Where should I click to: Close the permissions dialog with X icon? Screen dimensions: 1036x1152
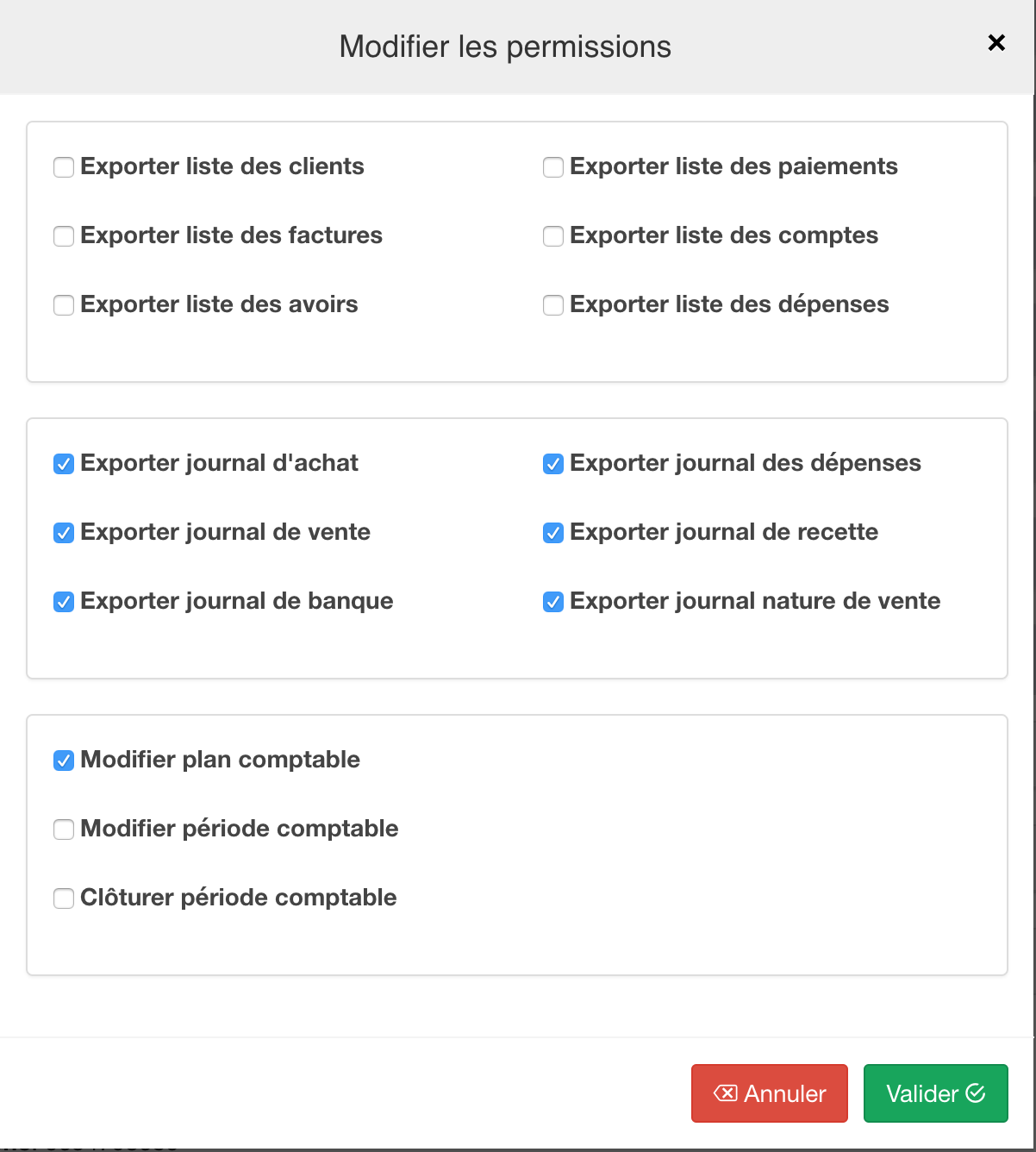[996, 42]
